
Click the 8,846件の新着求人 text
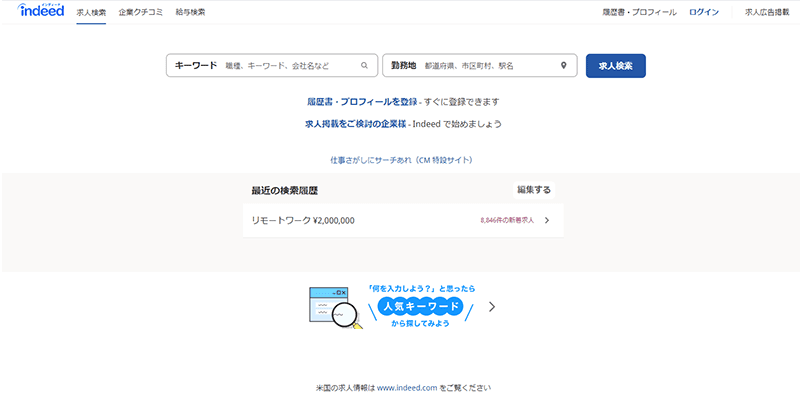pos(507,220)
